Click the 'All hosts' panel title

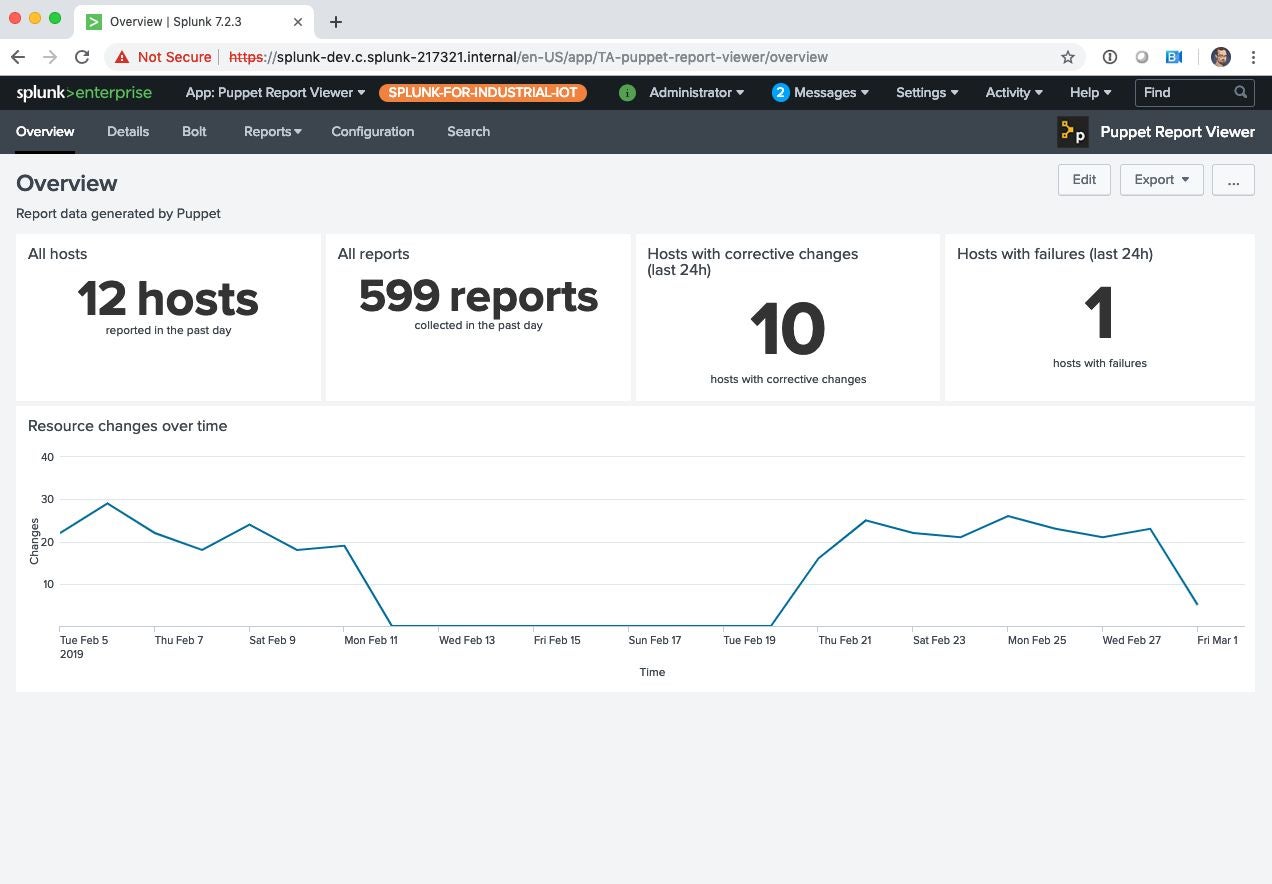pos(57,254)
